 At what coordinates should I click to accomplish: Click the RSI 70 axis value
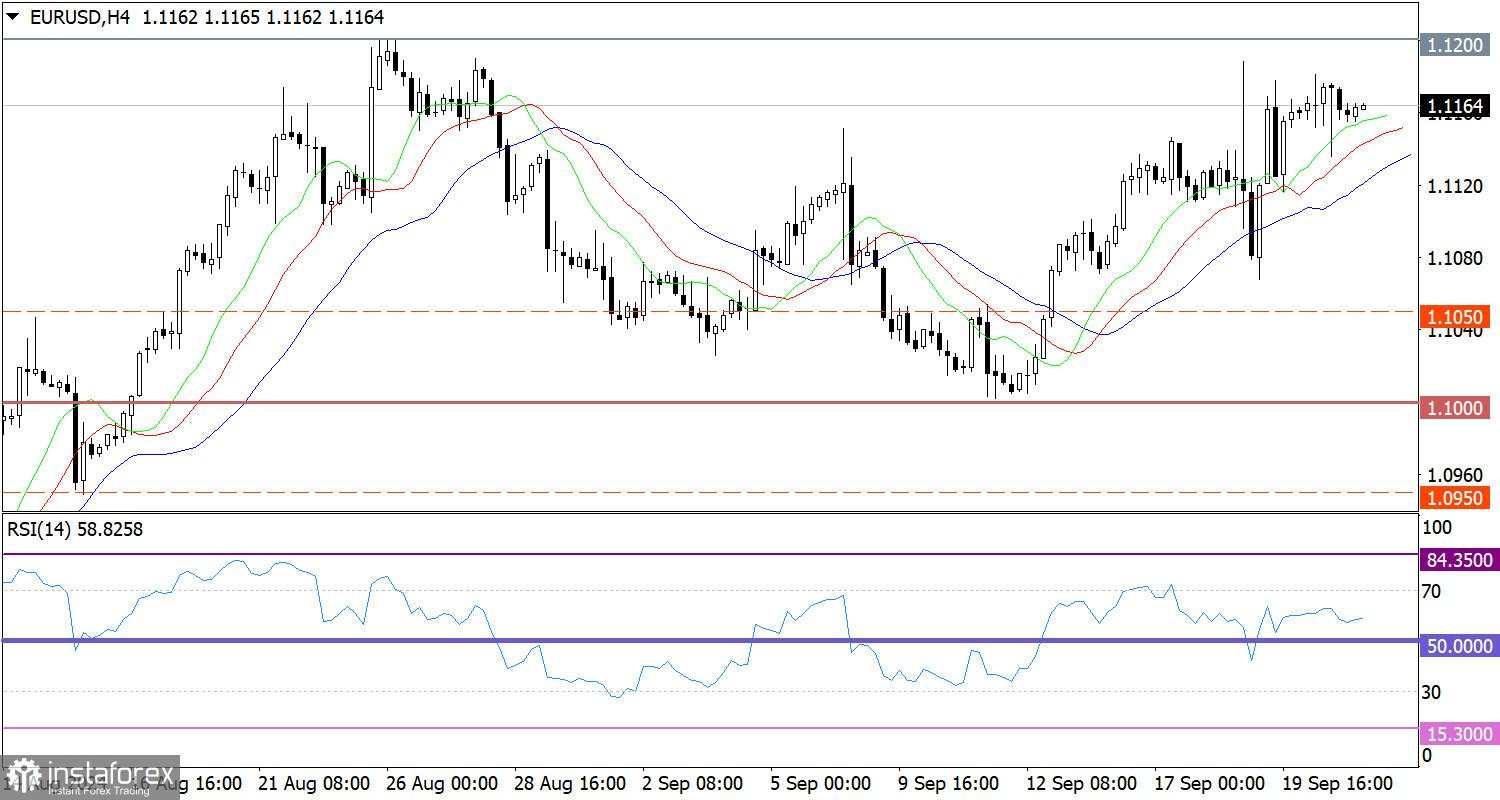point(1431,591)
